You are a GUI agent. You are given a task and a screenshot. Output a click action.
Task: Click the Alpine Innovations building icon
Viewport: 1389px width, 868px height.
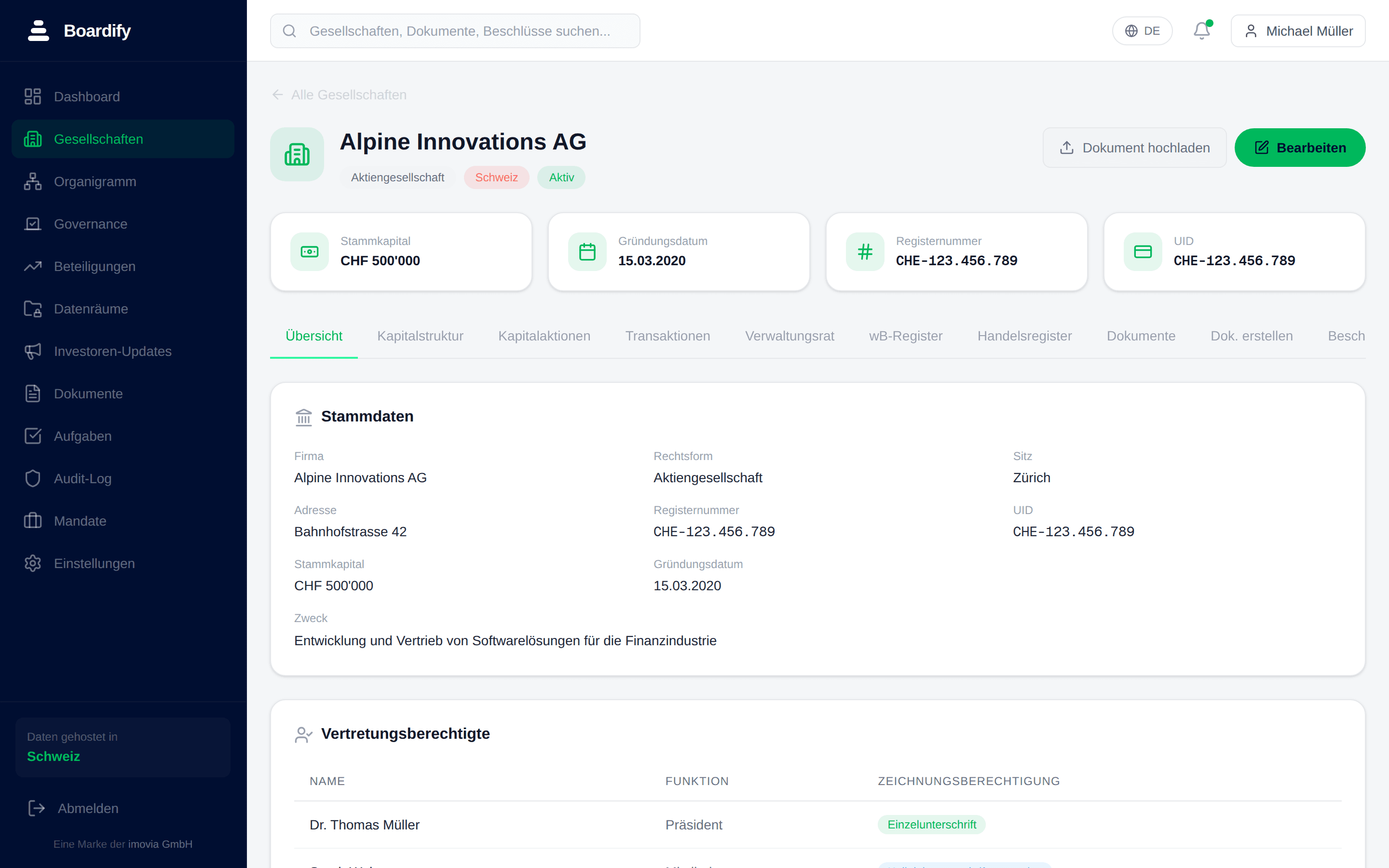(x=297, y=154)
